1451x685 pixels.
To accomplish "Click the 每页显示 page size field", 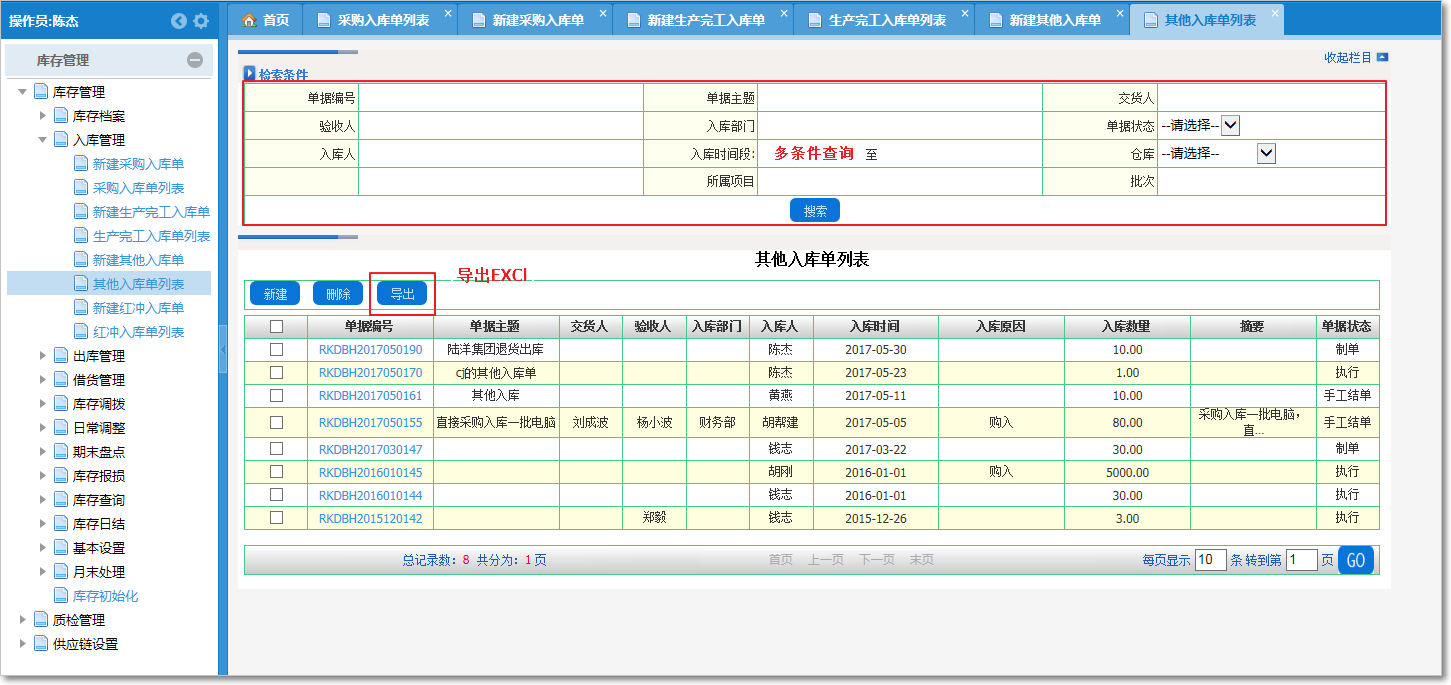I will click(x=1210, y=560).
